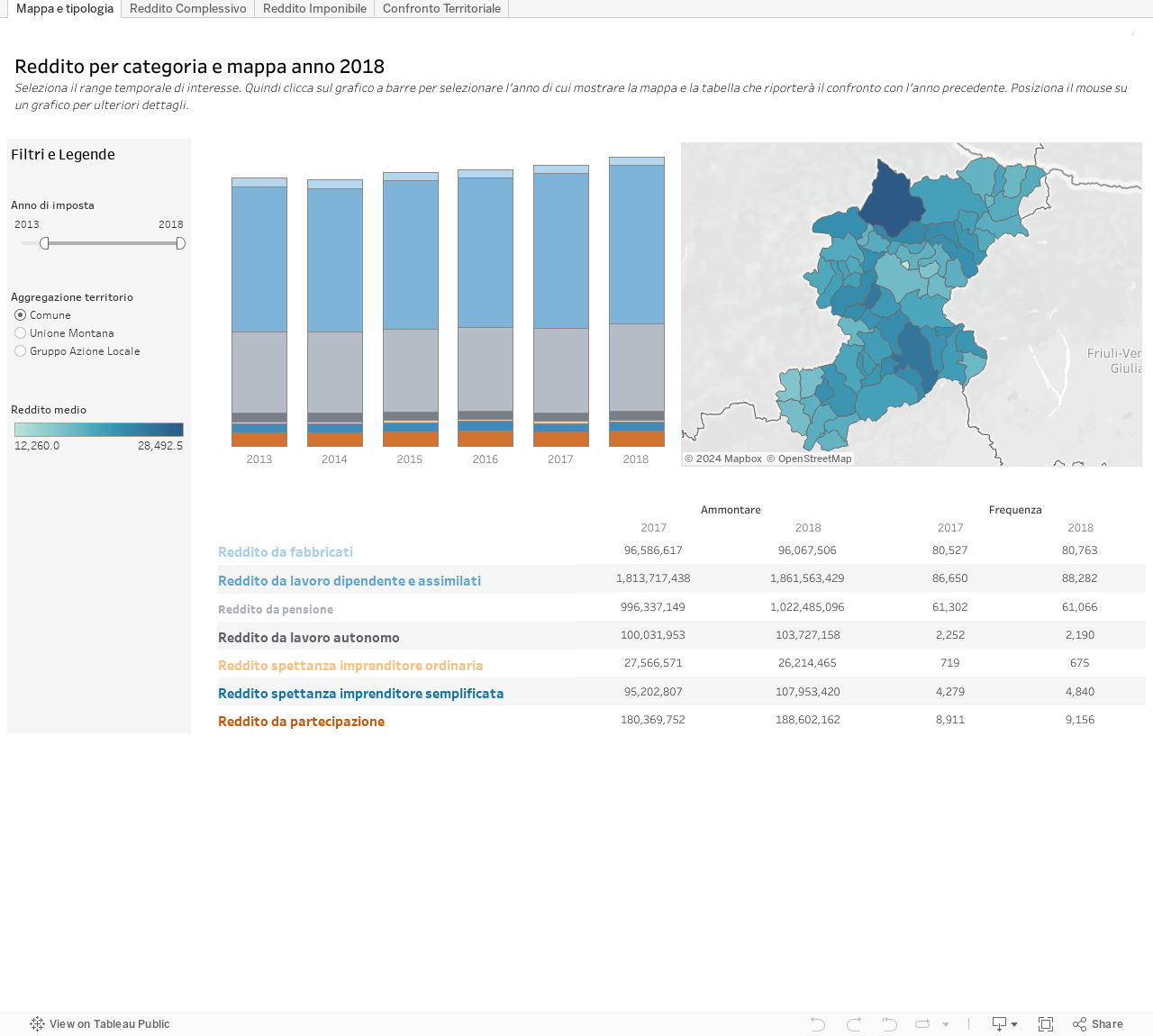The image size is (1153, 1036).
Task: Select Gruppo Azione Locale radio option
Action: [x=21, y=351]
